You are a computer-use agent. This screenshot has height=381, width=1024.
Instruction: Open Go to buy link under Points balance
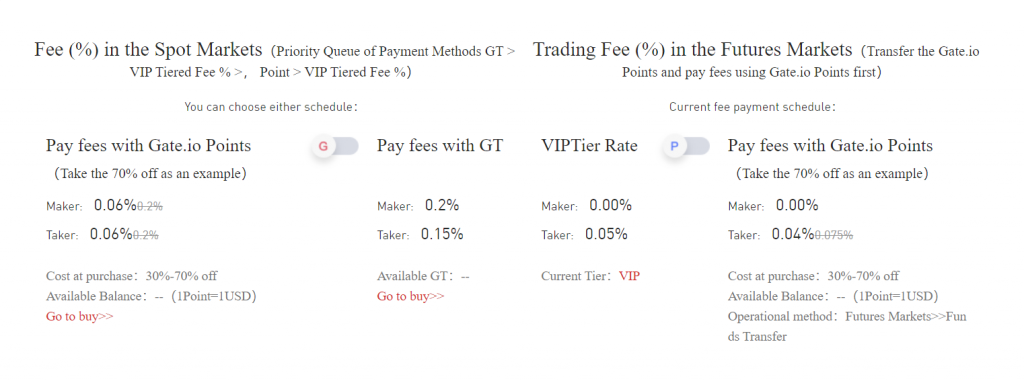click(80, 316)
